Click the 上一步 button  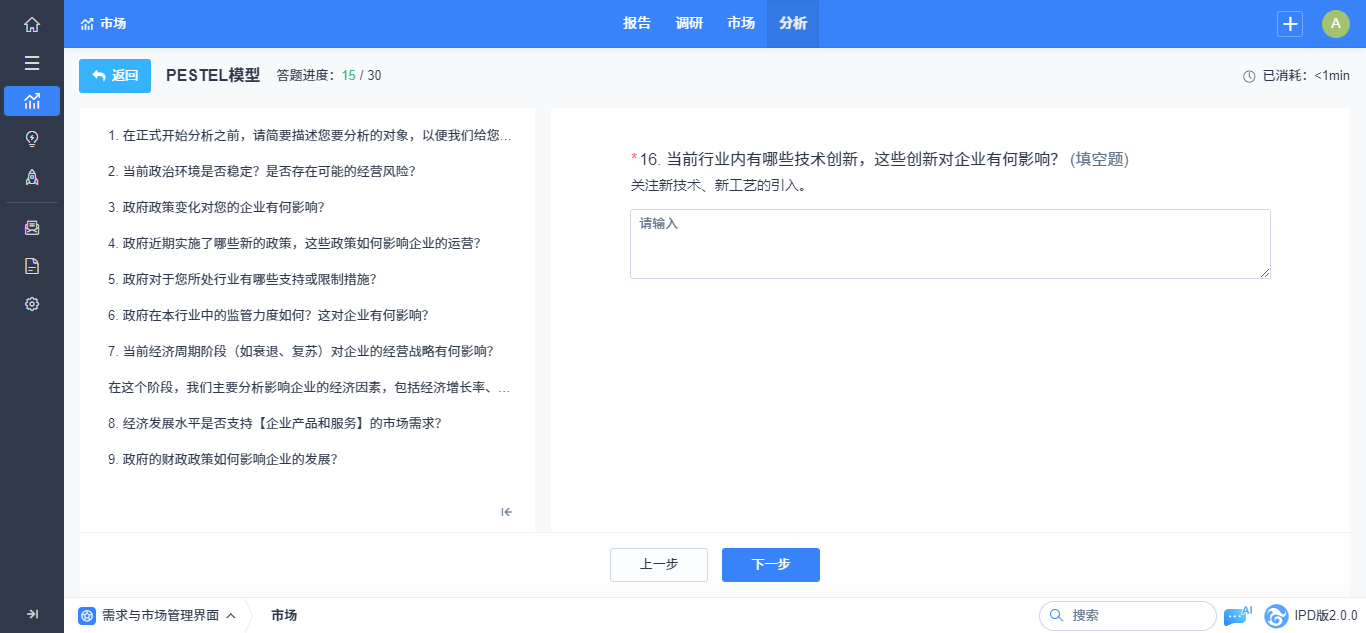(x=658, y=565)
